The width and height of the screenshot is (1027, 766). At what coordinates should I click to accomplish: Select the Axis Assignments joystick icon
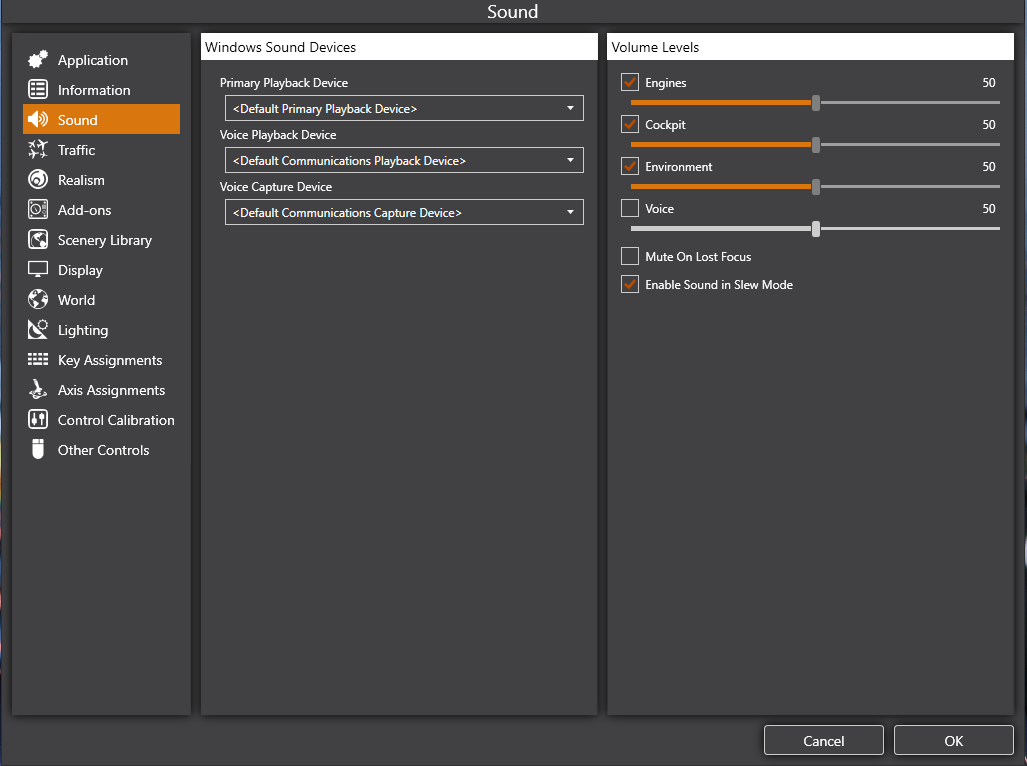38,390
